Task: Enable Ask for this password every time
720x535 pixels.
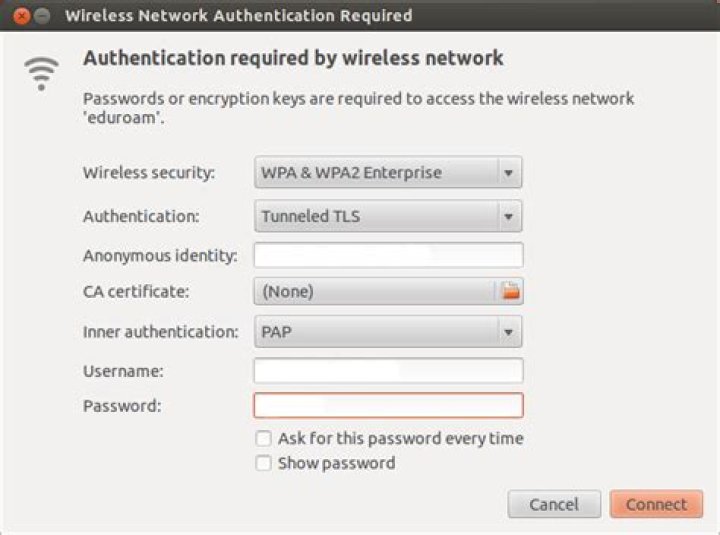Action: [264, 438]
